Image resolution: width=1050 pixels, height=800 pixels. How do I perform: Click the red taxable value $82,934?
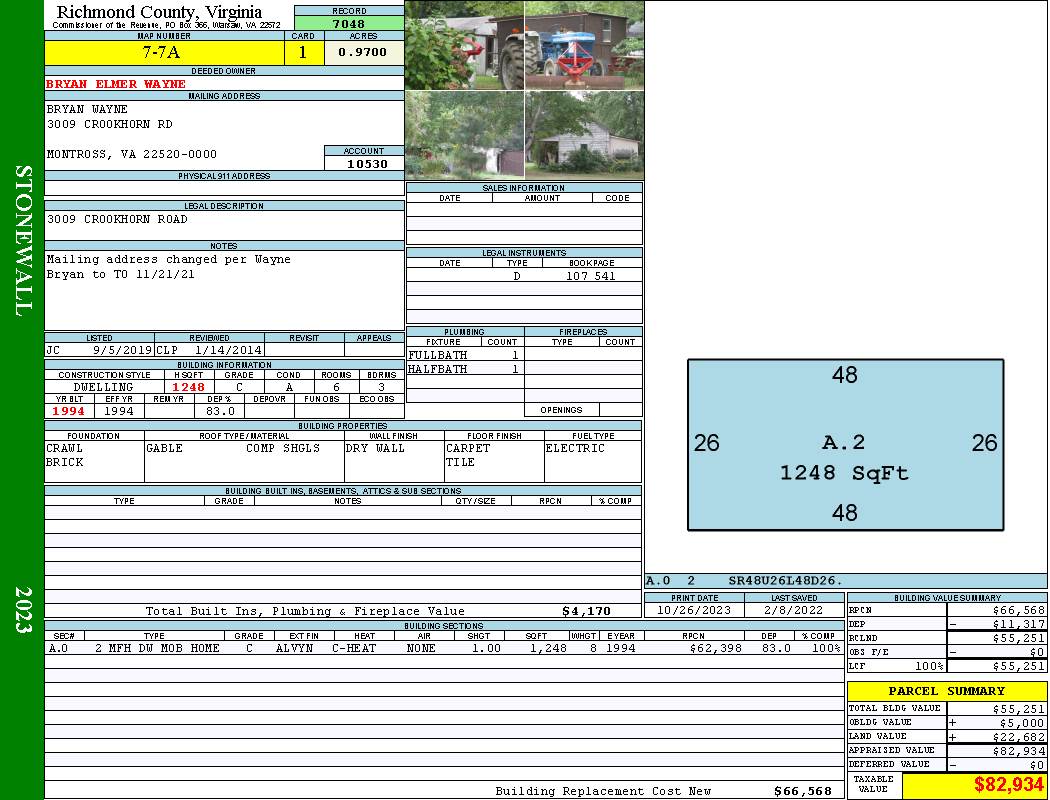point(1008,785)
